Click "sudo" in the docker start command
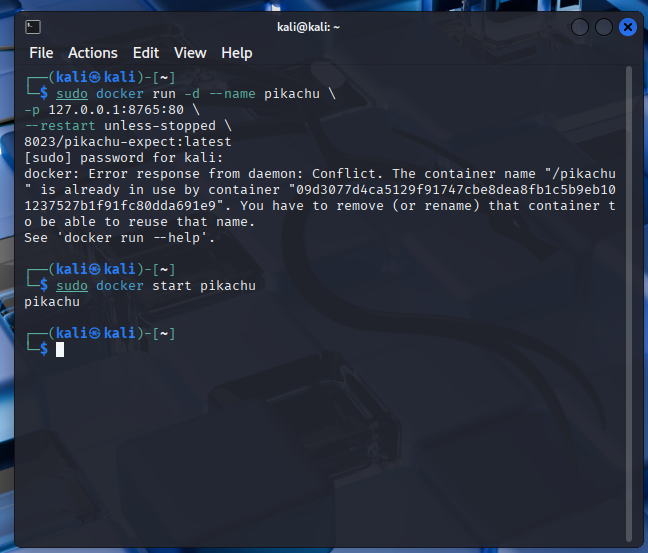 pos(72,286)
